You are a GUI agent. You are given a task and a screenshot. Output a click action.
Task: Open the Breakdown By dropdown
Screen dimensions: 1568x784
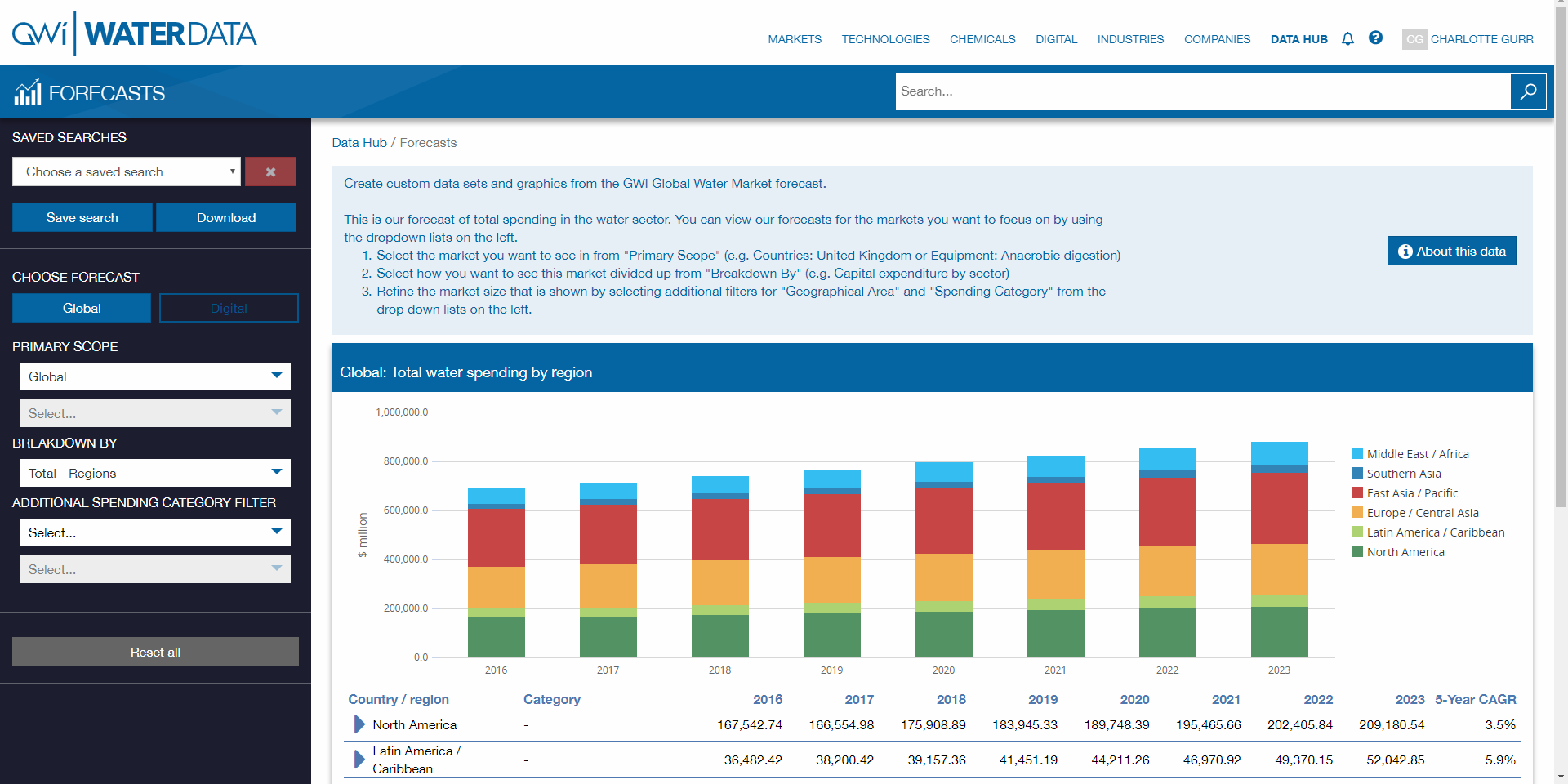click(x=154, y=473)
